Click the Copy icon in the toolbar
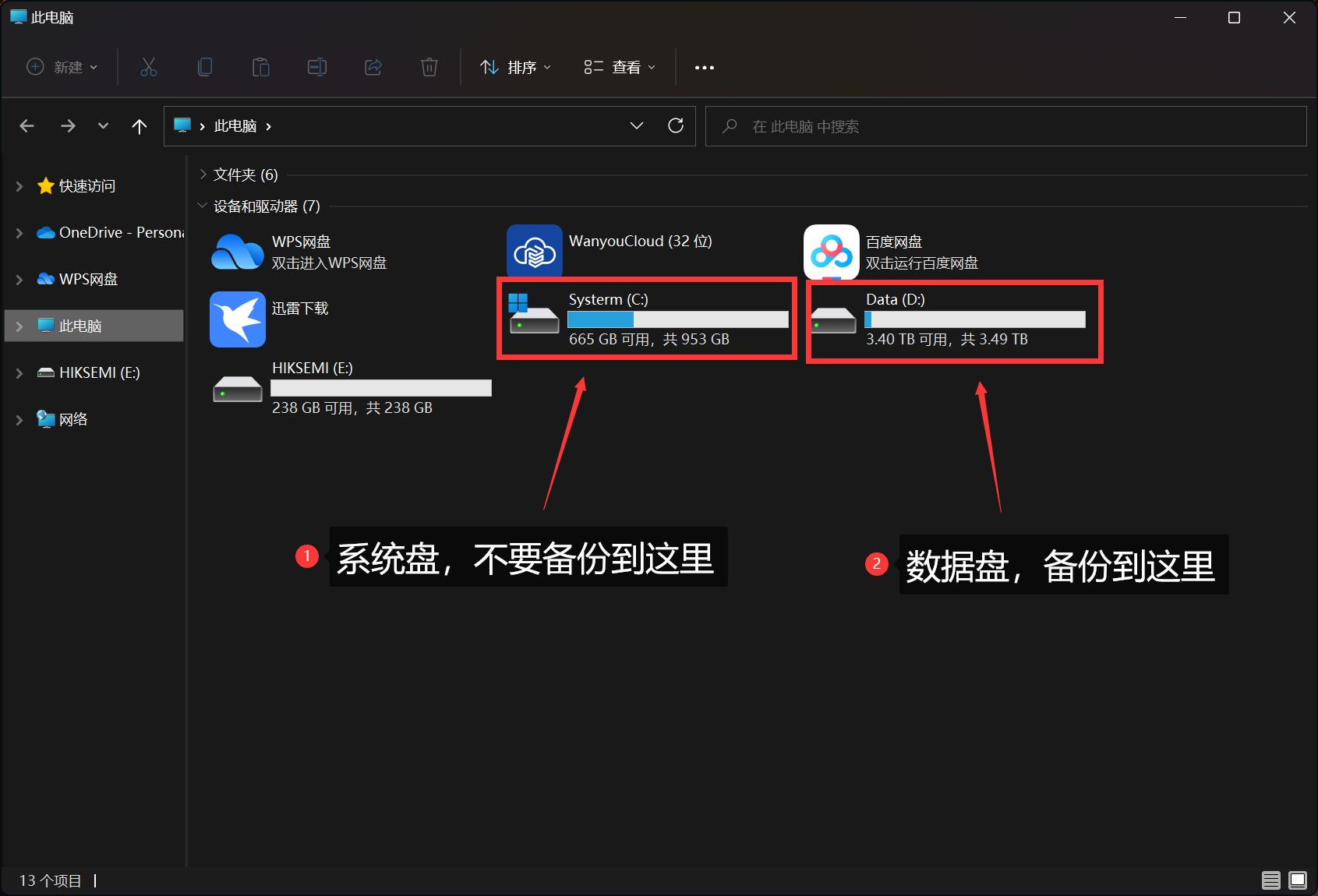The width and height of the screenshot is (1318, 896). (x=205, y=67)
